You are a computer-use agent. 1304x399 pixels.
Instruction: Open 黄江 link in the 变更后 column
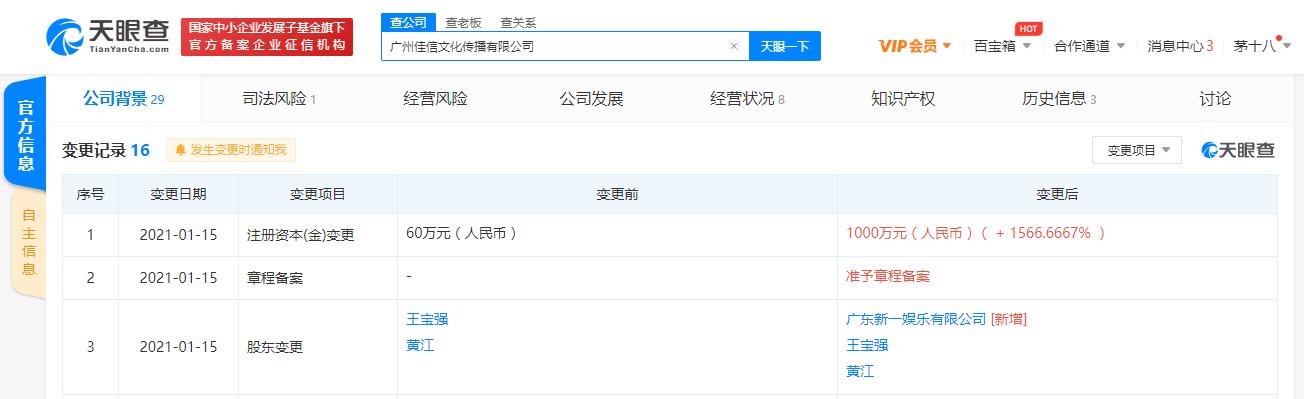click(x=860, y=371)
